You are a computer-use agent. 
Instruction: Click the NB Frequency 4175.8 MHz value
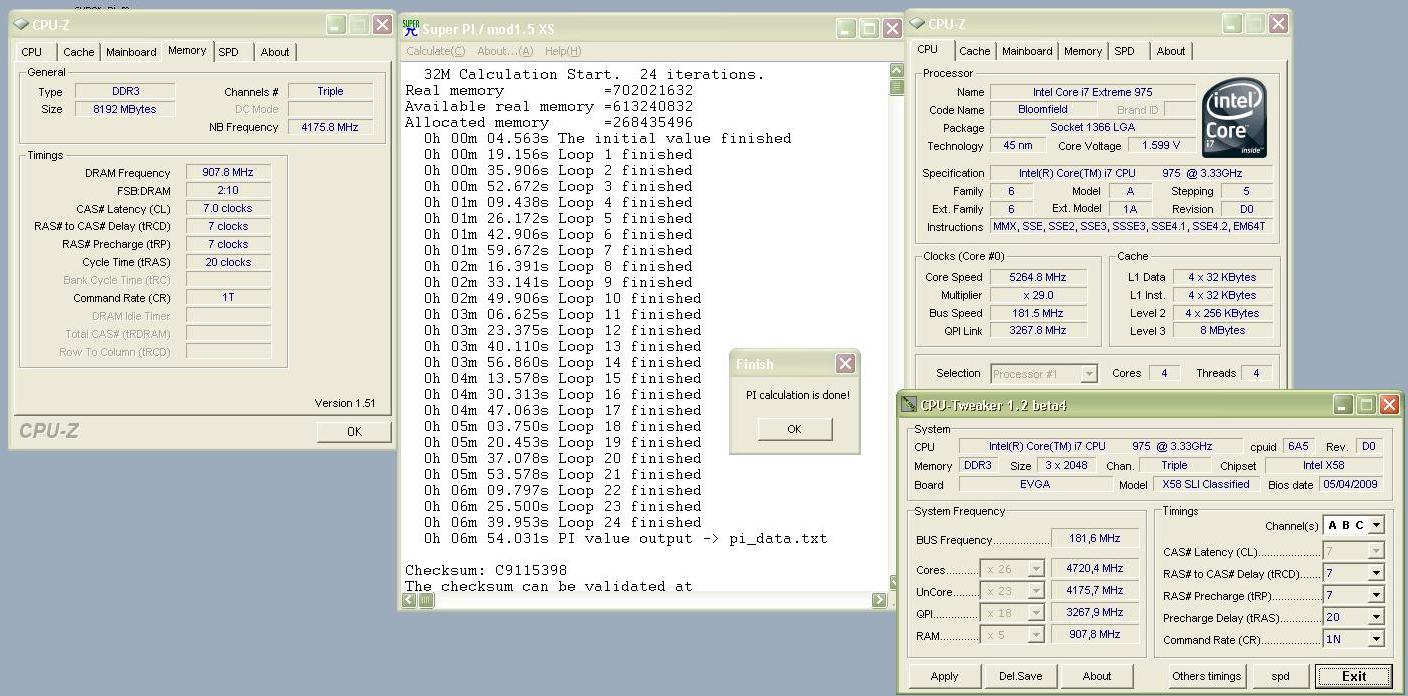click(330, 127)
